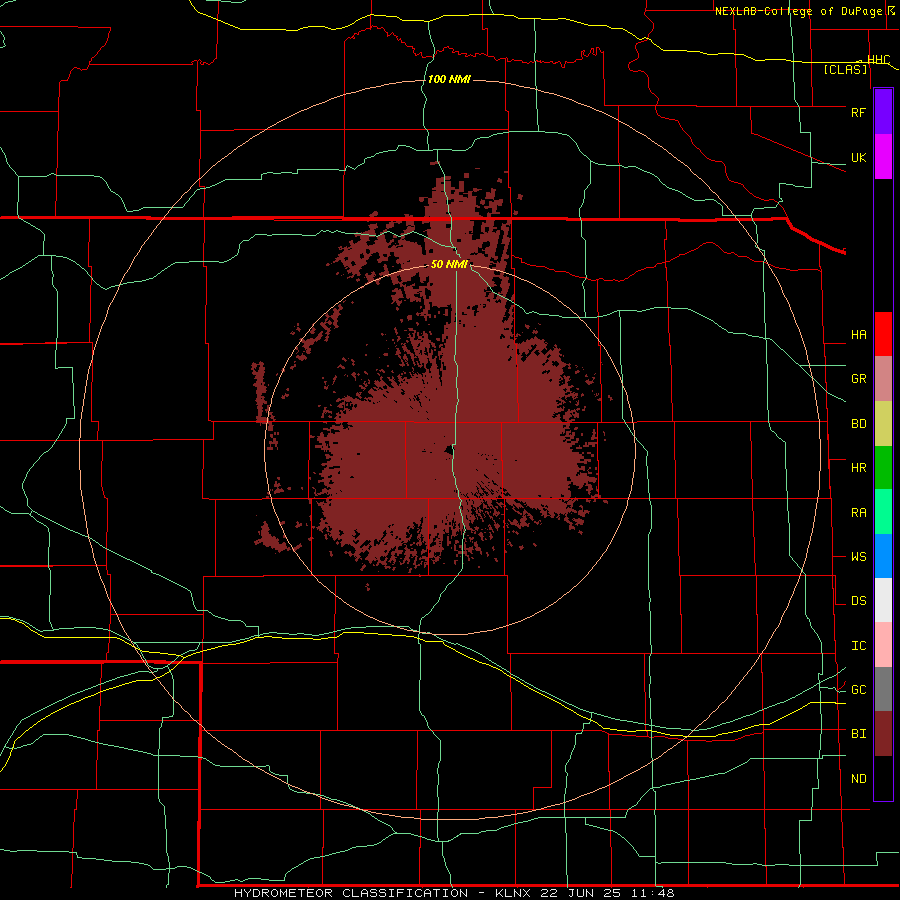Click the DS legend label
Viewport: 900px width, 900px height.
coord(859,601)
